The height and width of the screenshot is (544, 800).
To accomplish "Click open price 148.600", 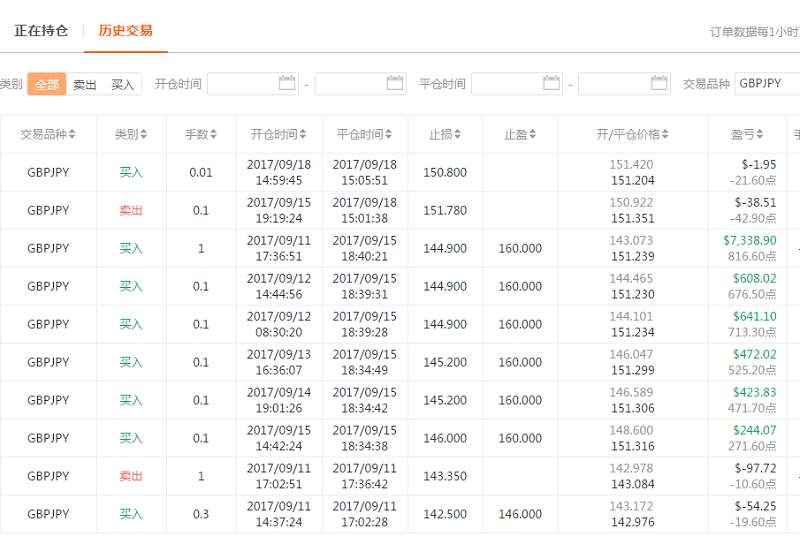I will click(x=631, y=430).
